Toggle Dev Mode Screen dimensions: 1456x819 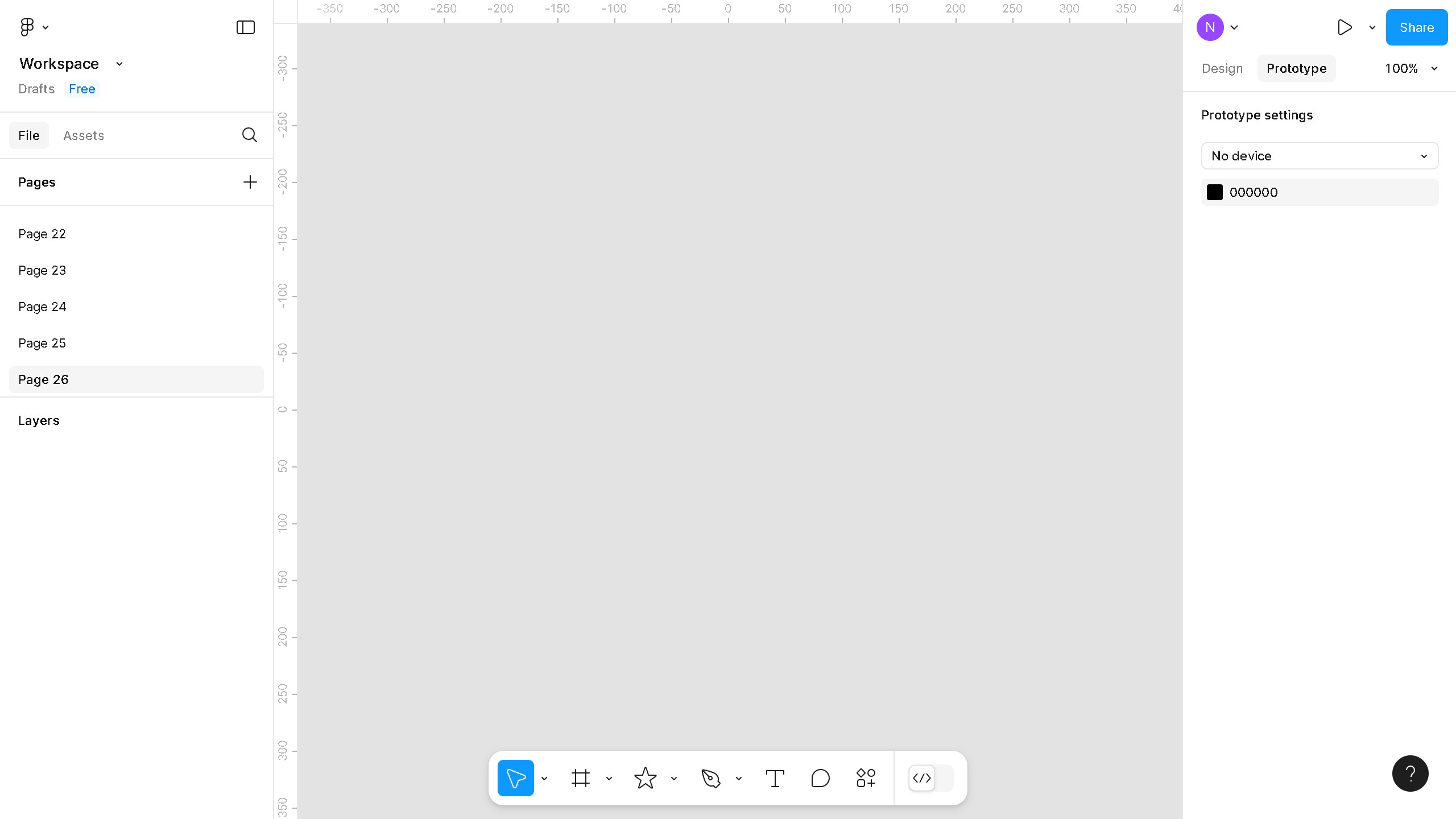click(x=921, y=778)
